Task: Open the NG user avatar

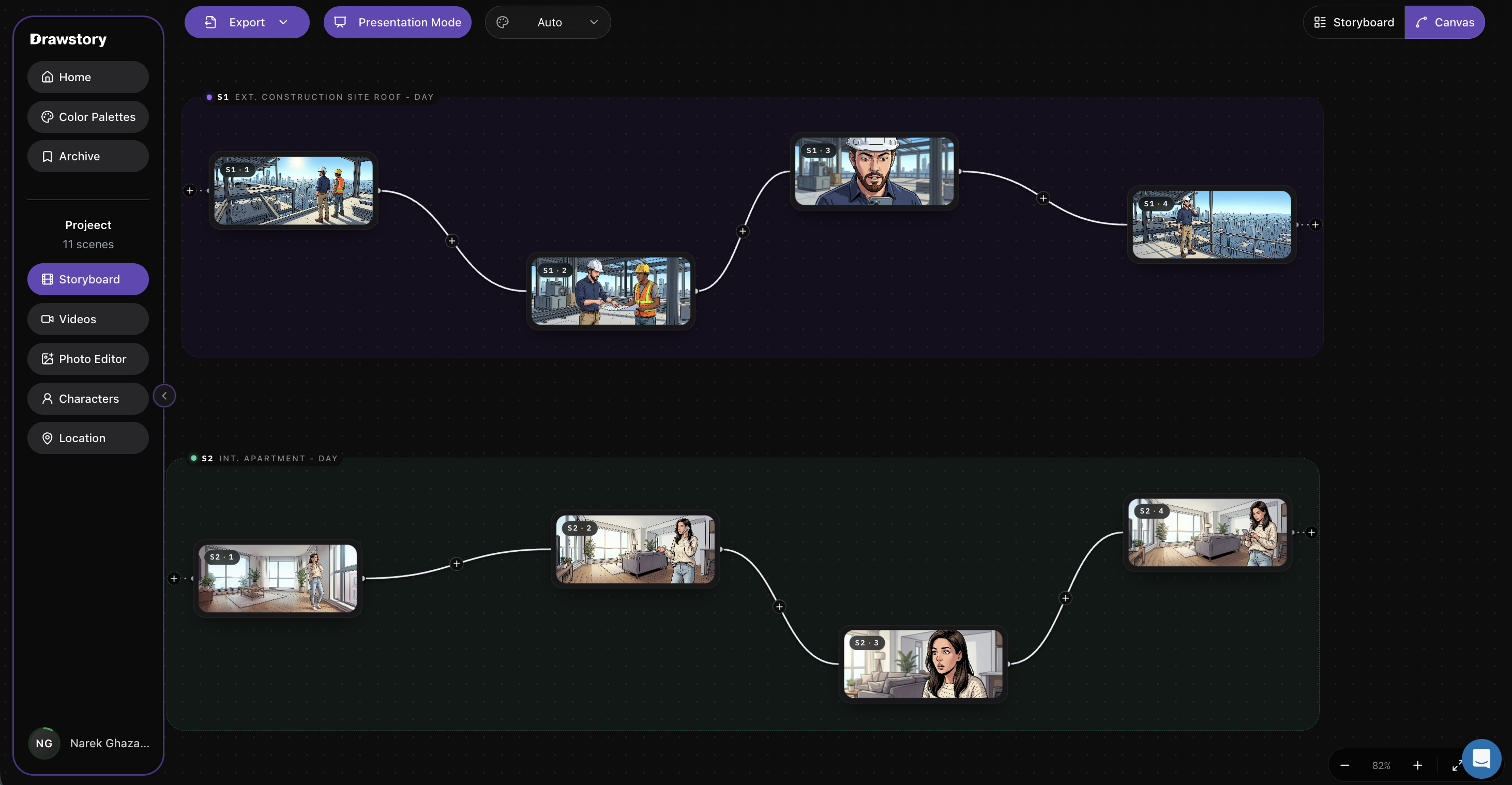Action: (44, 743)
